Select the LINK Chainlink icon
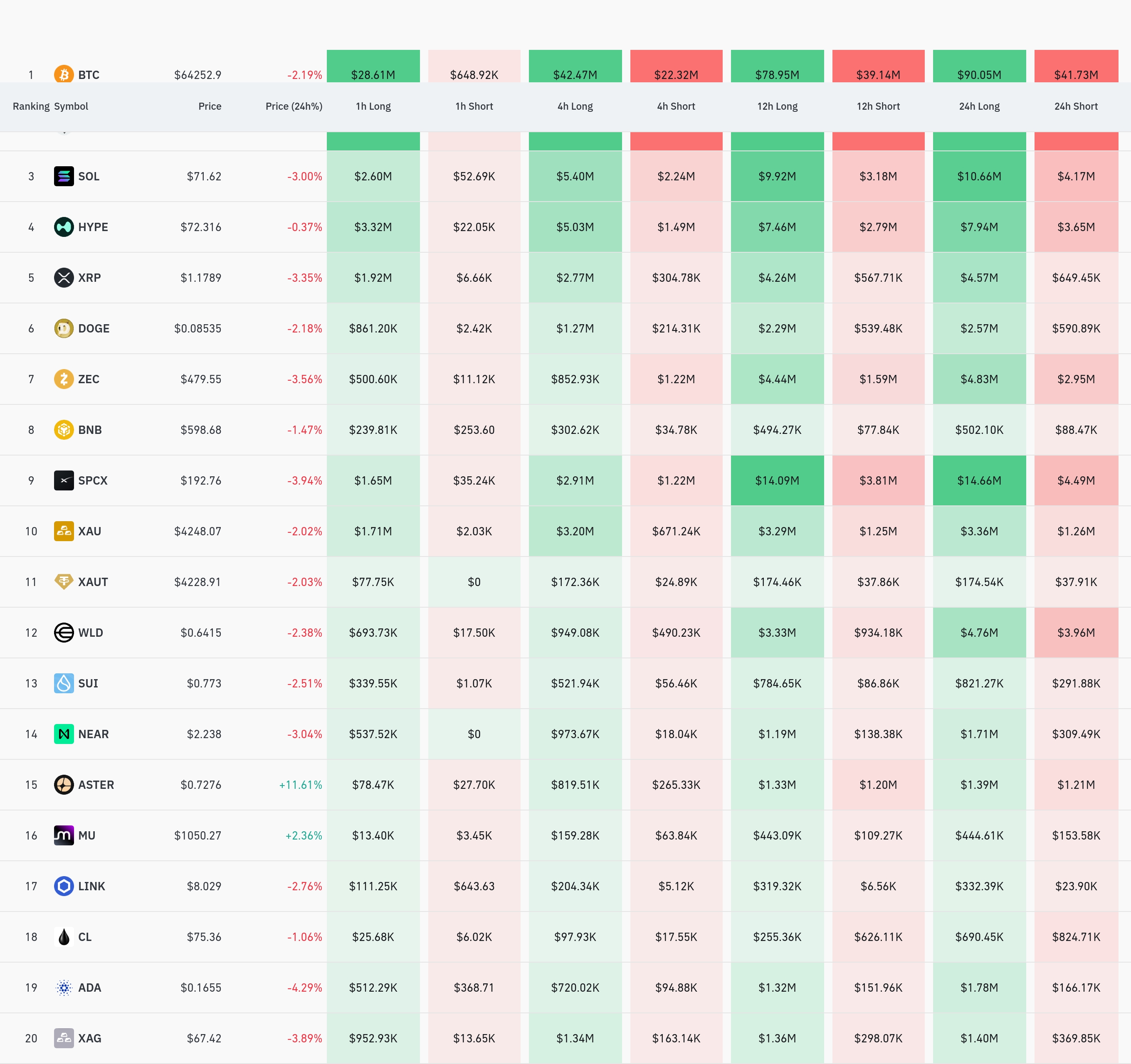Image resolution: width=1131 pixels, height=1064 pixels. [64, 886]
